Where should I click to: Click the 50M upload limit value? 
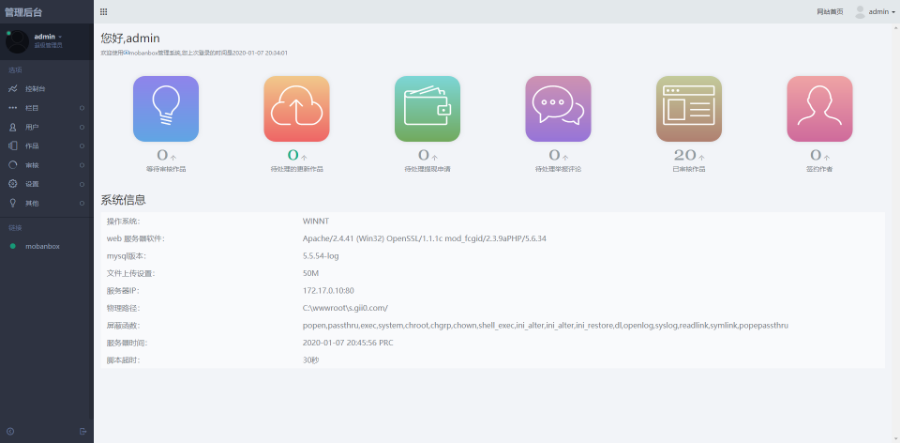(311, 273)
